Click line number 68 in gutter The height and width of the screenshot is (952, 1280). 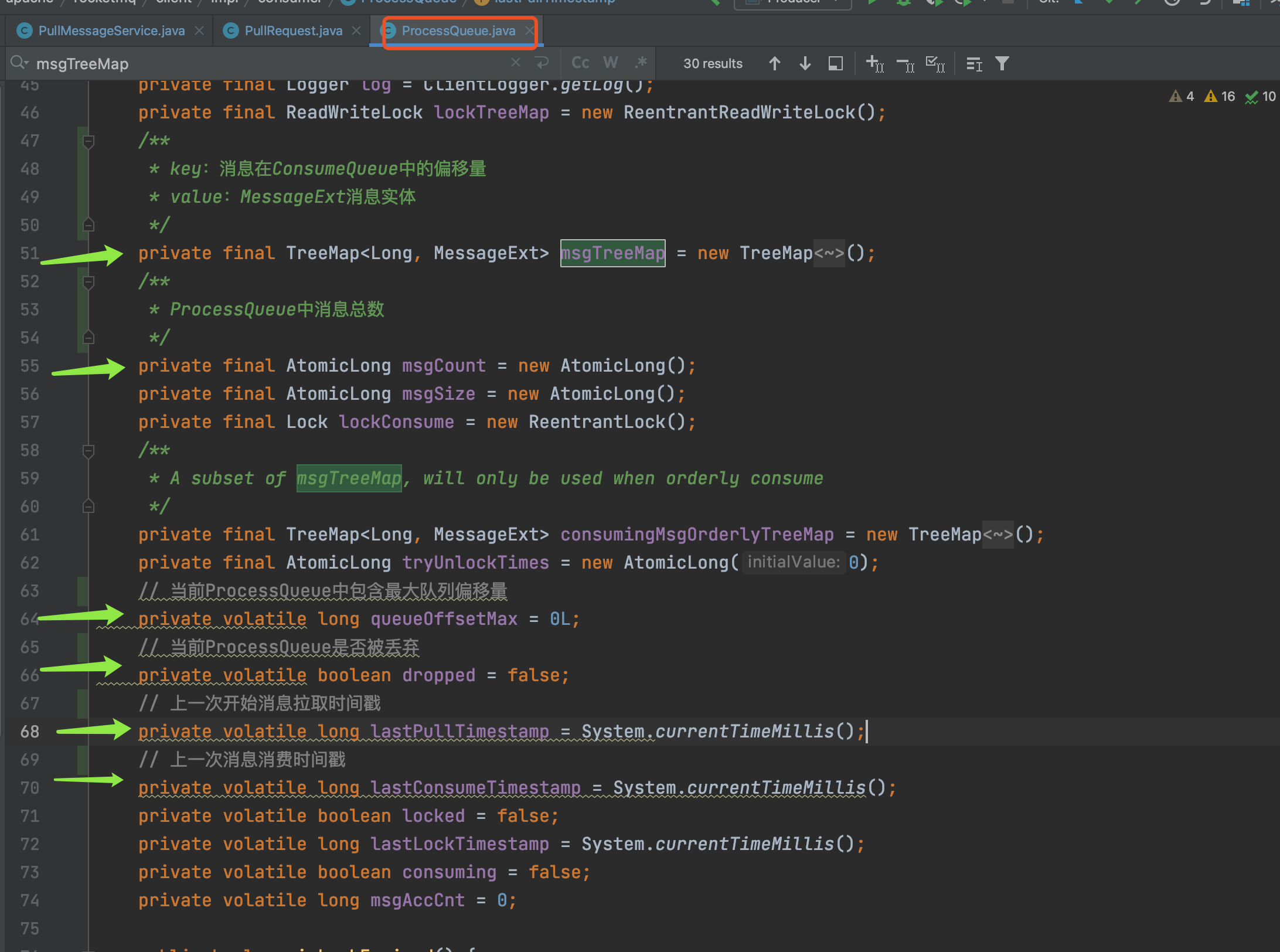pyautogui.click(x=29, y=732)
